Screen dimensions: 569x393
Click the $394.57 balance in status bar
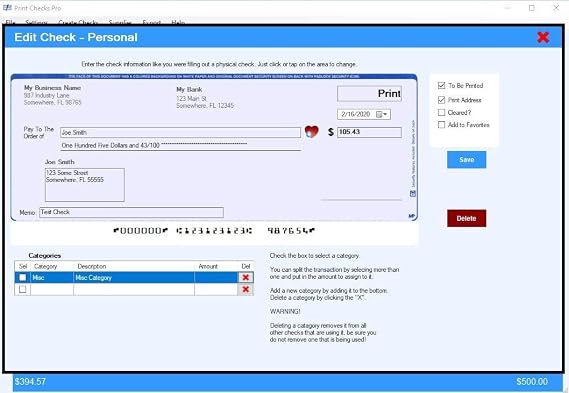click(x=30, y=382)
